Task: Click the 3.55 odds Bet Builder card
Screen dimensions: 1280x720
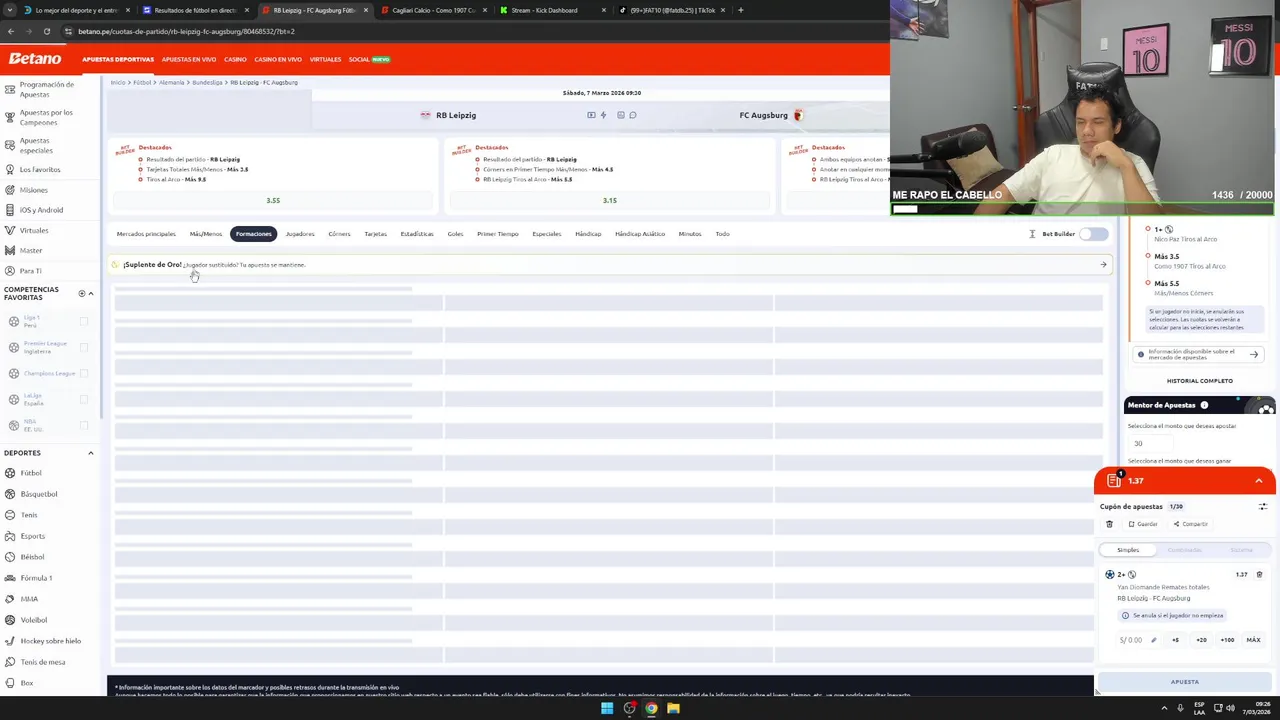Action: coord(273,200)
